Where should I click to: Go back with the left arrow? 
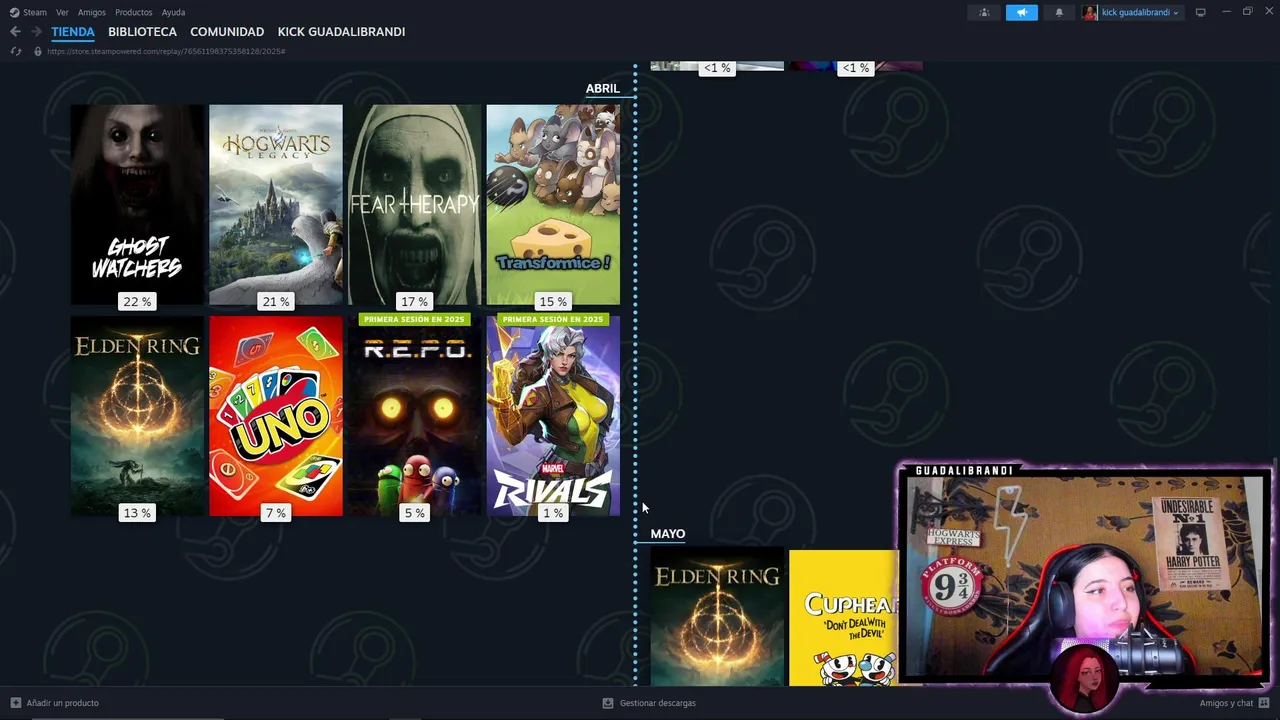tap(15, 32)
